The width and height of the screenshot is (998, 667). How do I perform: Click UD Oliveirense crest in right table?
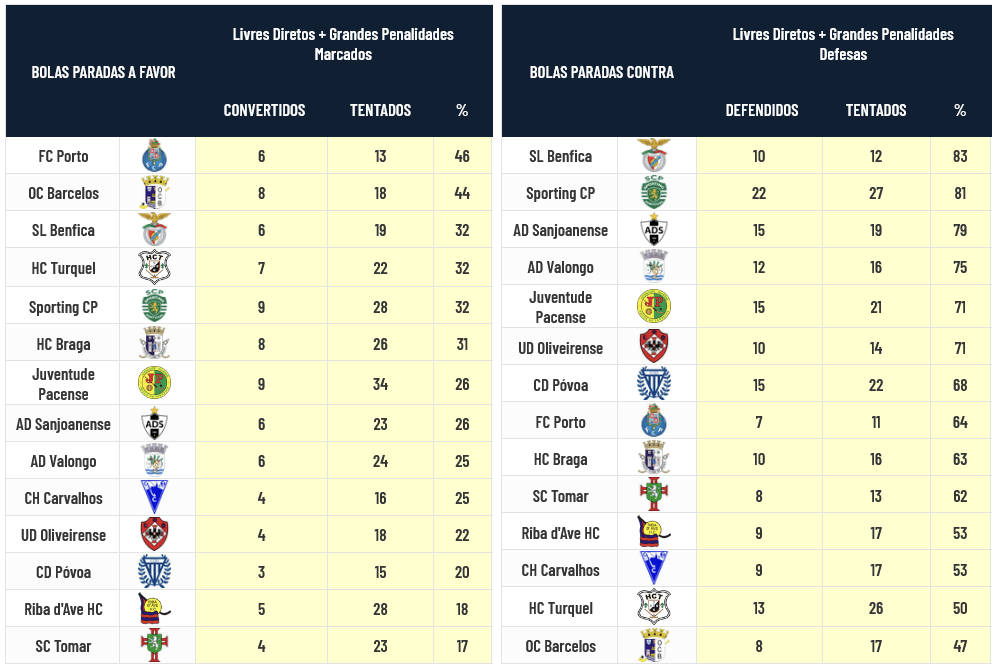(x=653, y=347)
